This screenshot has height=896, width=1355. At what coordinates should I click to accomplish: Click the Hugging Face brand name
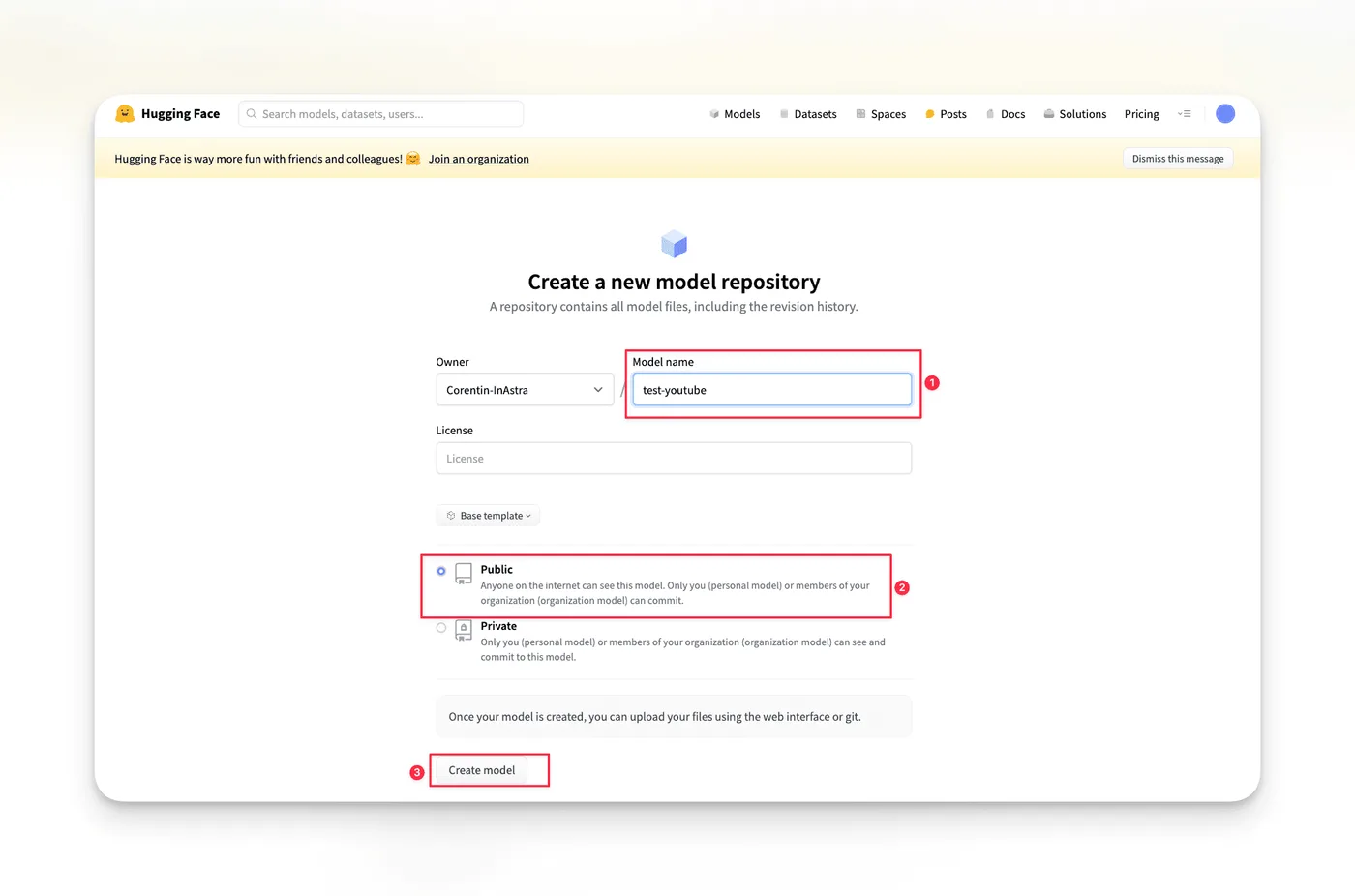[180, 113]
